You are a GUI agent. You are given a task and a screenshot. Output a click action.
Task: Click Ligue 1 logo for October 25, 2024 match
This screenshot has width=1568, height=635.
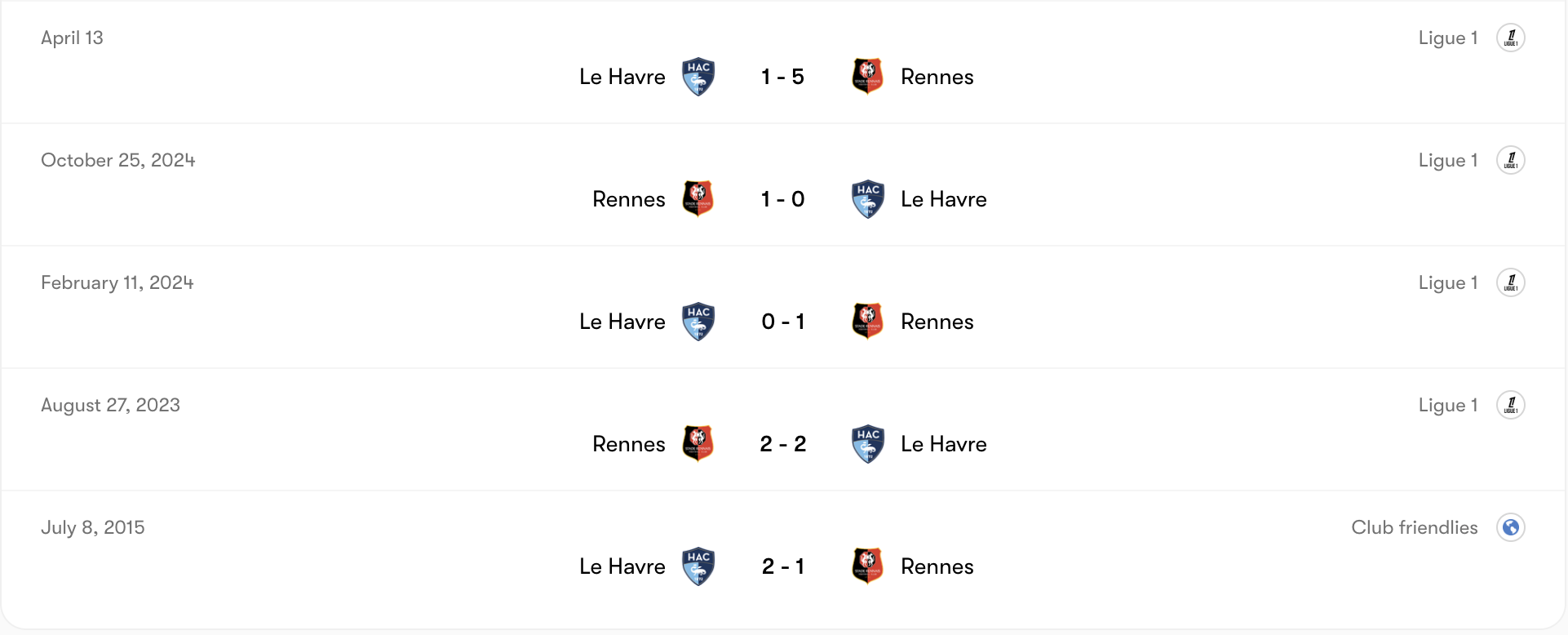1510,160
